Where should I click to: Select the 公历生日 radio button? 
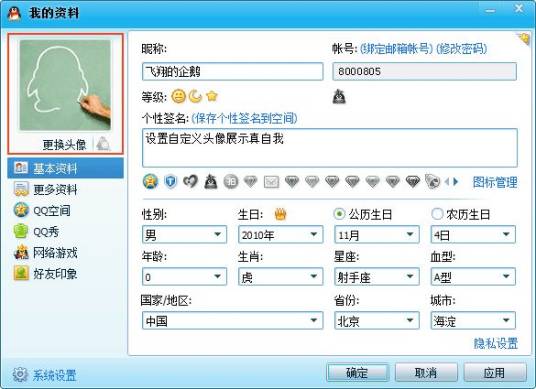tap(339, 214)
